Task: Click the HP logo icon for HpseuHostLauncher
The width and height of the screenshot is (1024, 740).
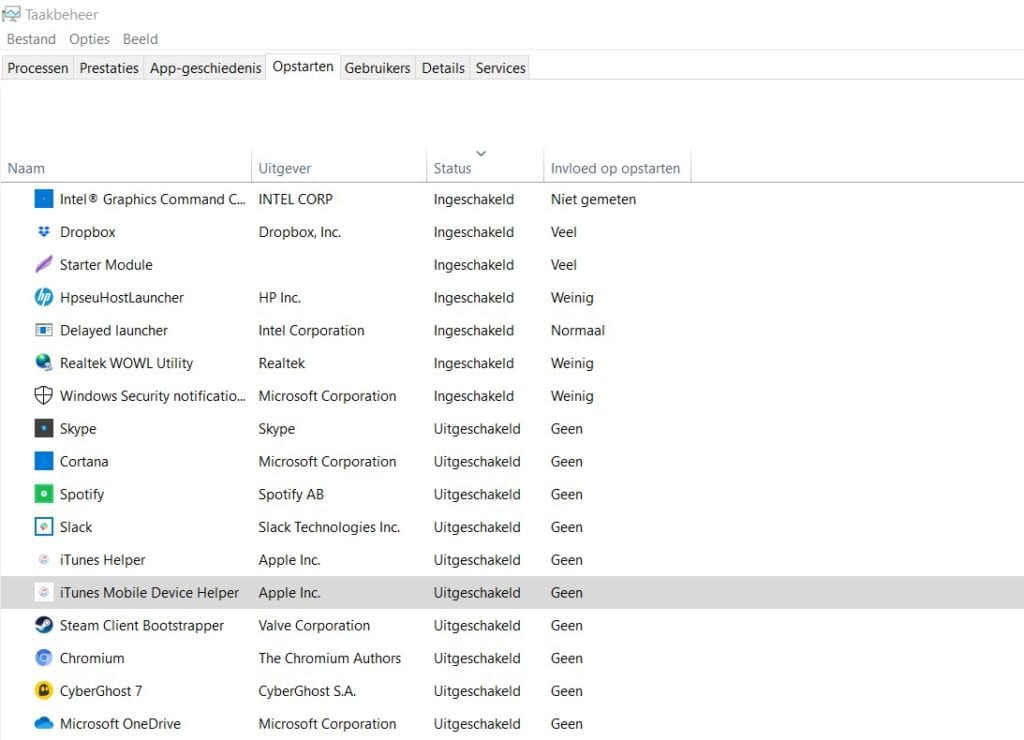Action: (44, 297)
